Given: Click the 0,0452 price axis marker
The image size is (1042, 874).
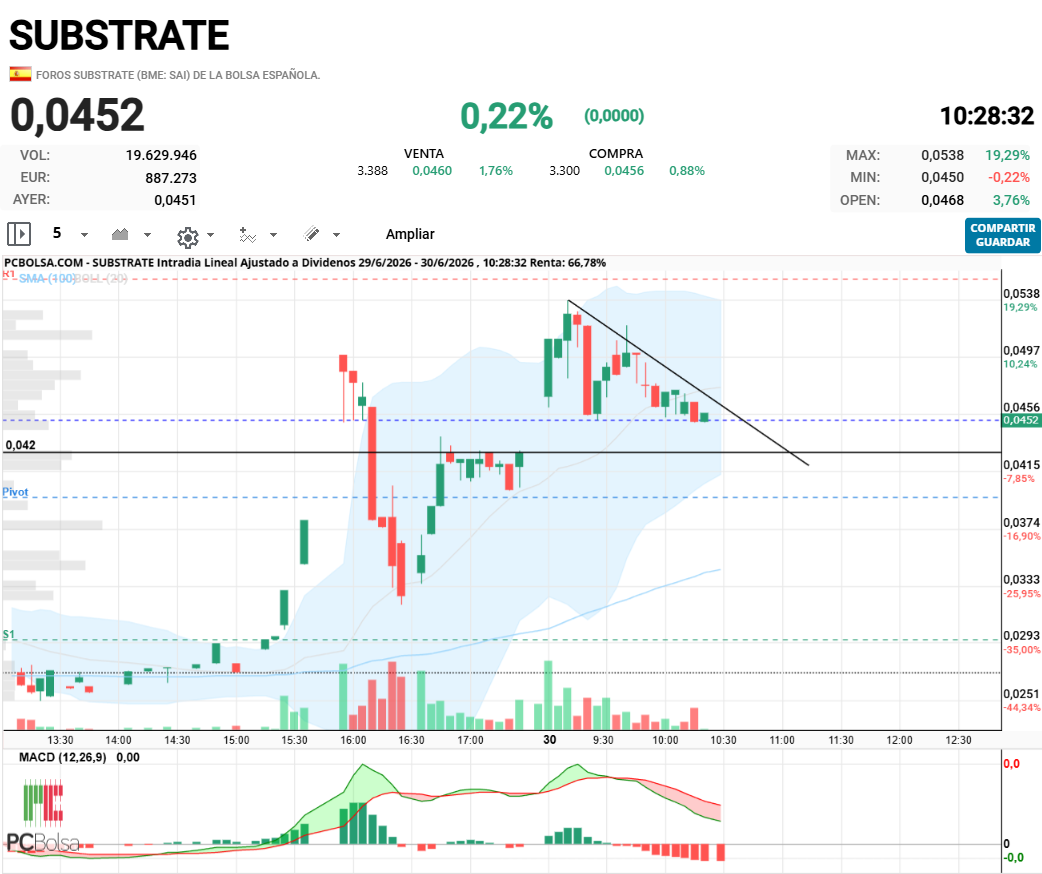Looking at the screenshot, I should pos(1020,420).
